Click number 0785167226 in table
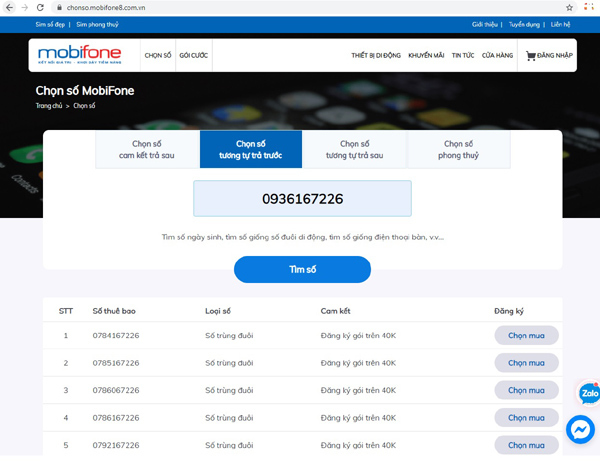Image resolution: width=600 pixels, height=461 pixels. pyautogui.click(x=116, y=363)
